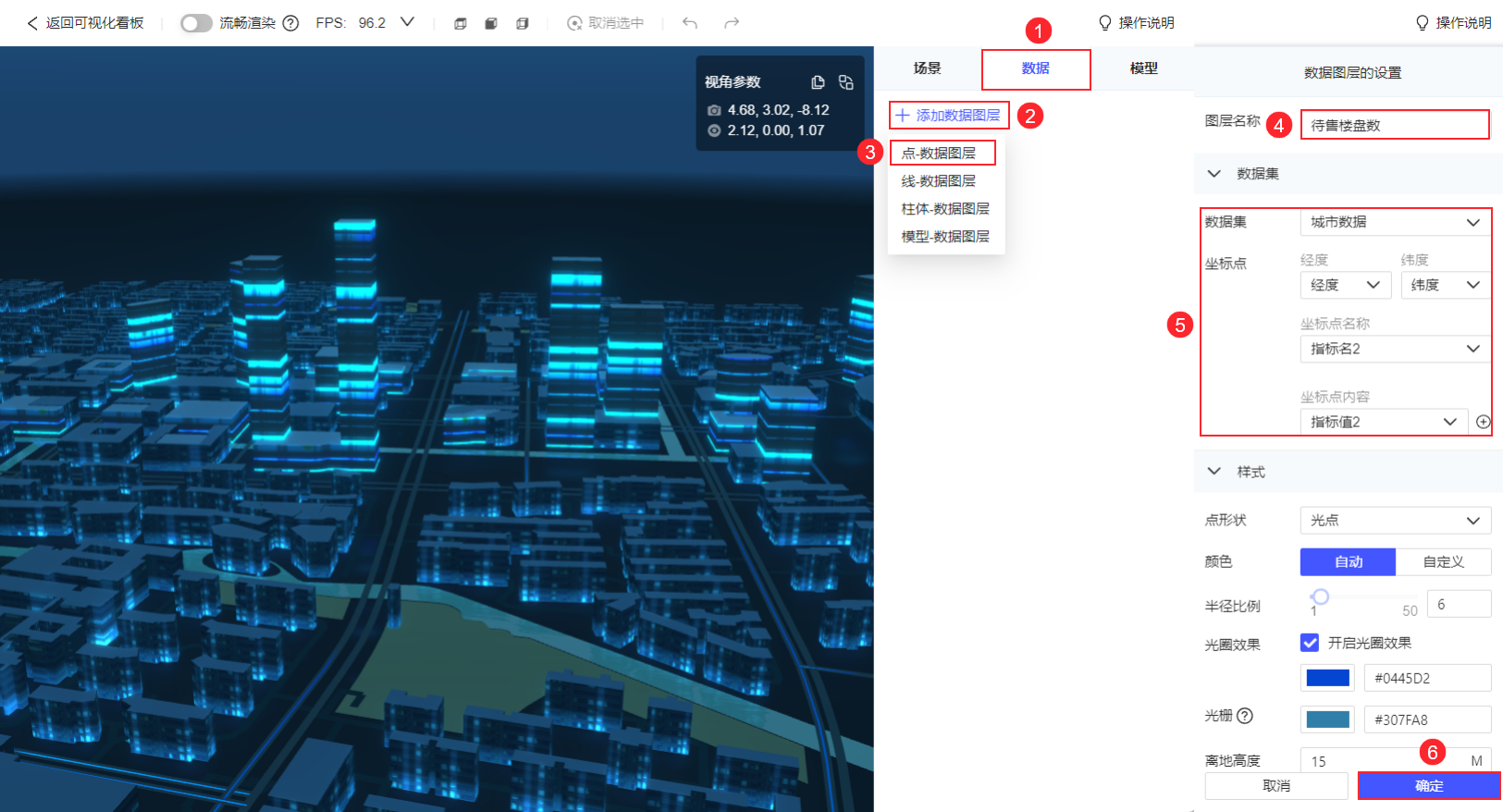
Task: Go back via 返回可视化看板 arrow
Action: [32, 23]
